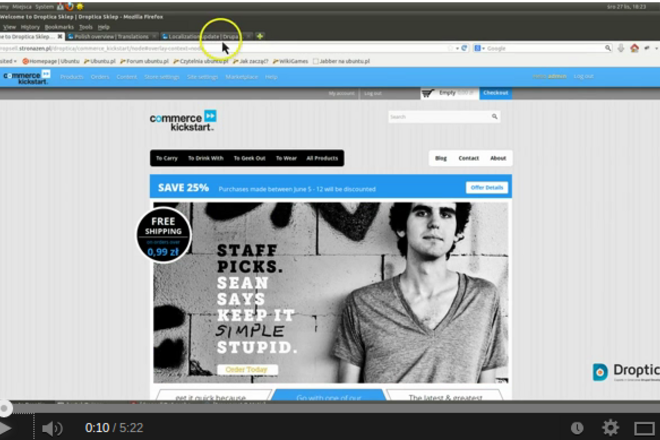This screenshot has width=660, height=440.
Task: Open Jabber na ubuntu.pl bookmark
Action: (341, 61)
